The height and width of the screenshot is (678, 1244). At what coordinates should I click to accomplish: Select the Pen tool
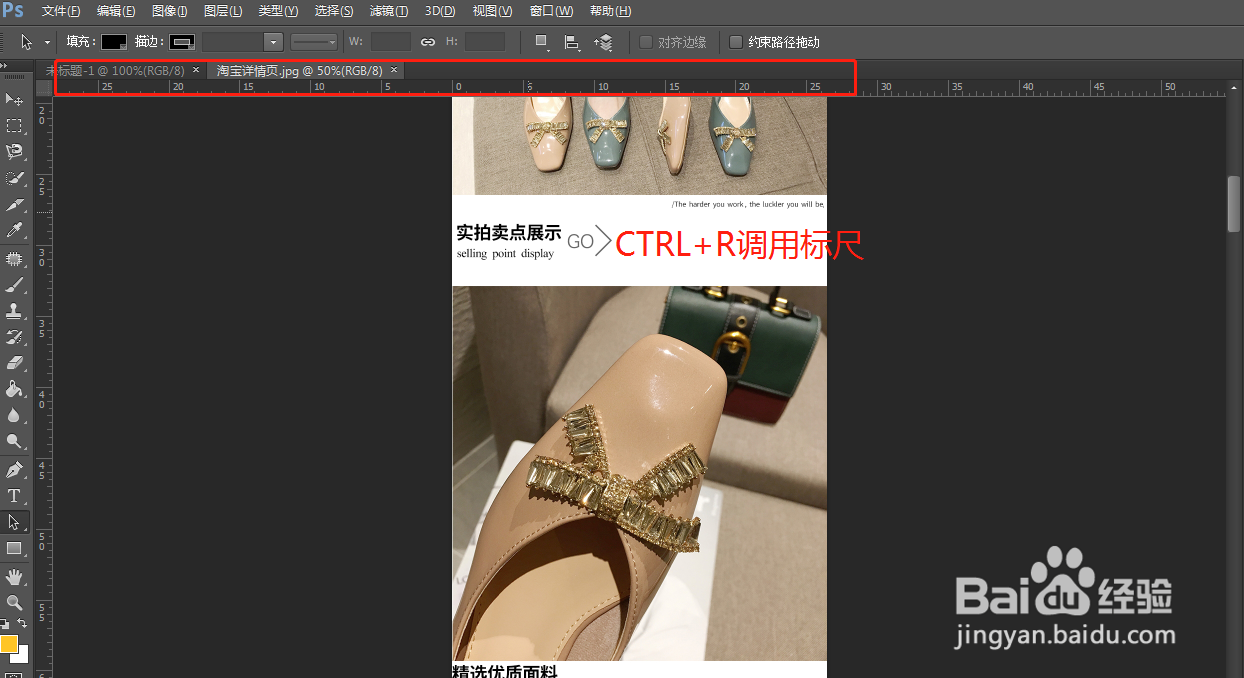[x=14, y=469]
